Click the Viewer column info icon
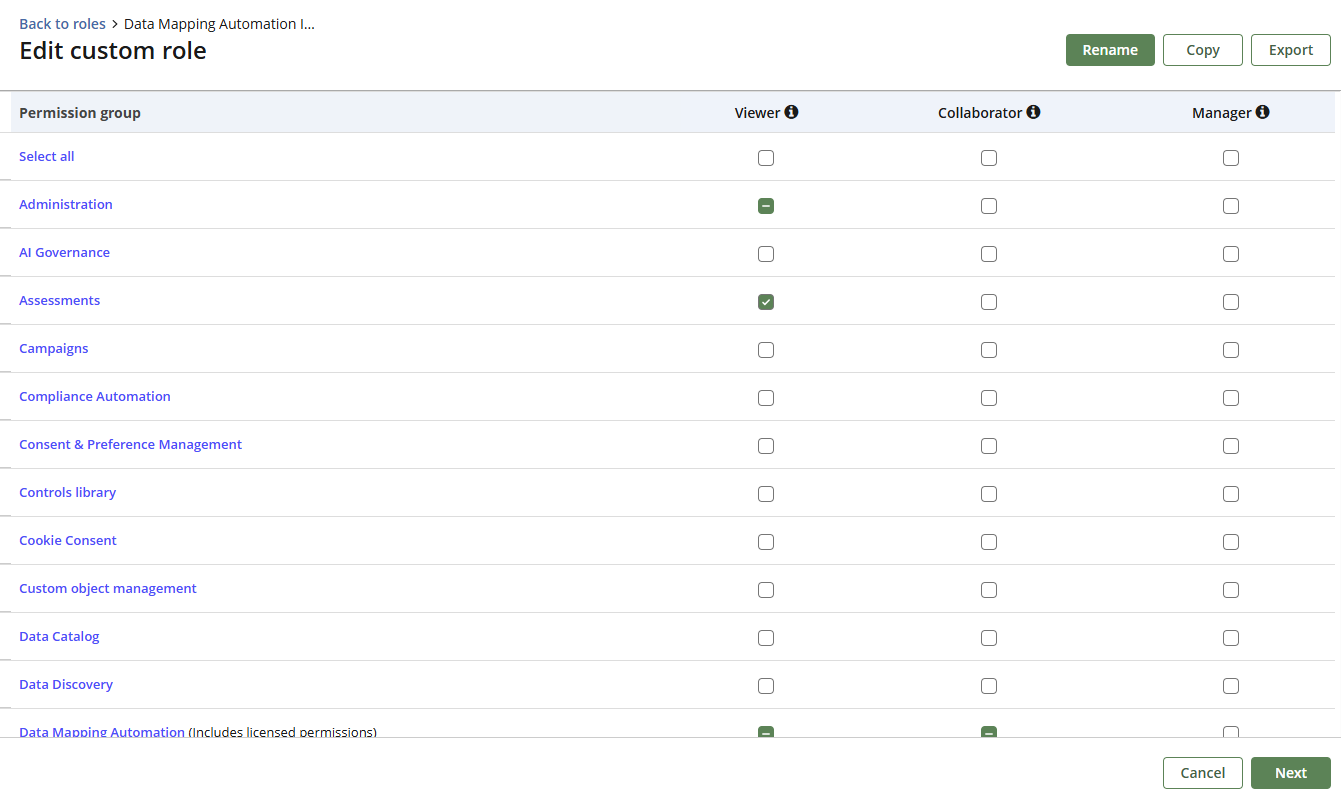This screenshot has width=1341, height=798. pyautogui.click(x=791, y=112)
